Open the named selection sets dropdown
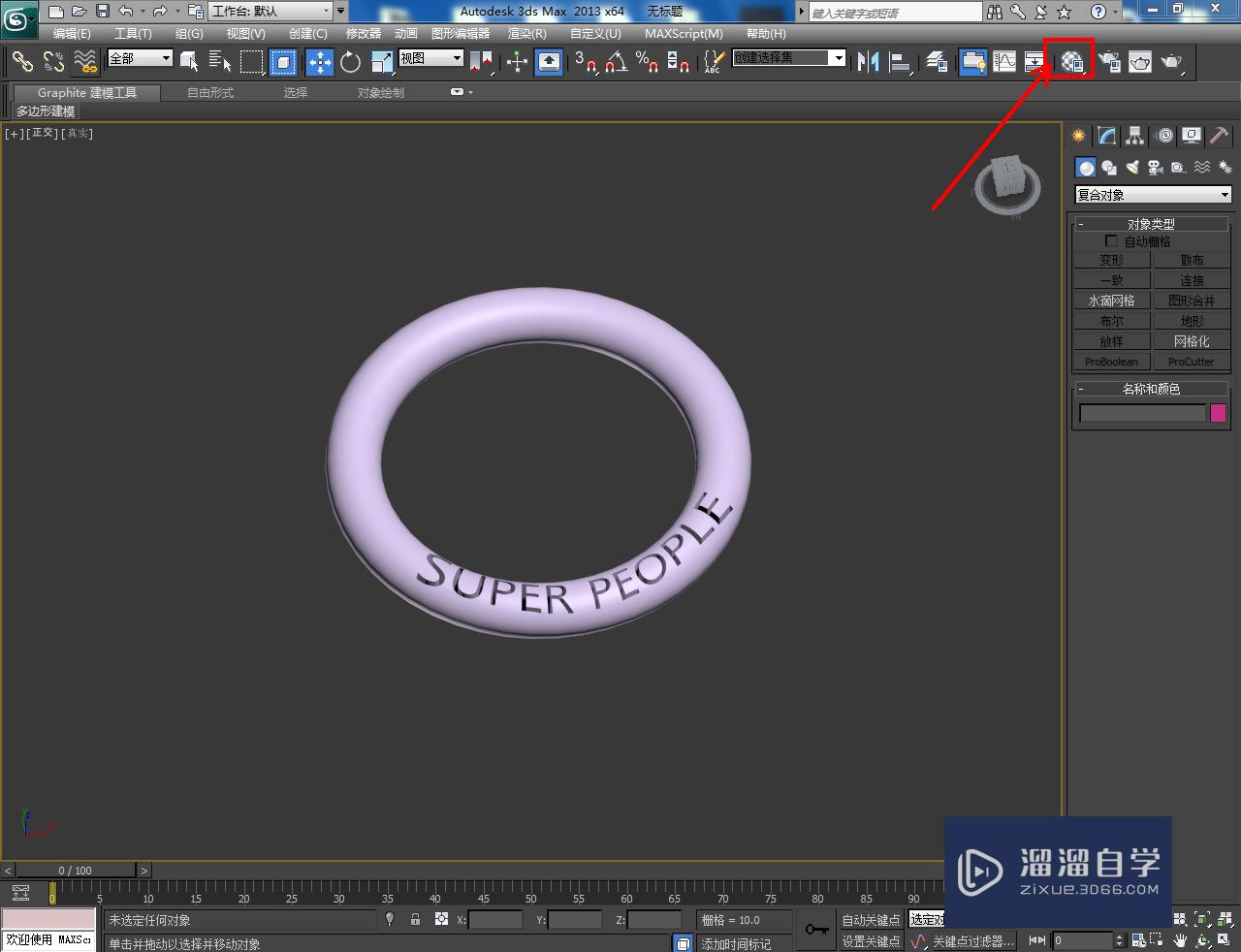 click(788, 58)
